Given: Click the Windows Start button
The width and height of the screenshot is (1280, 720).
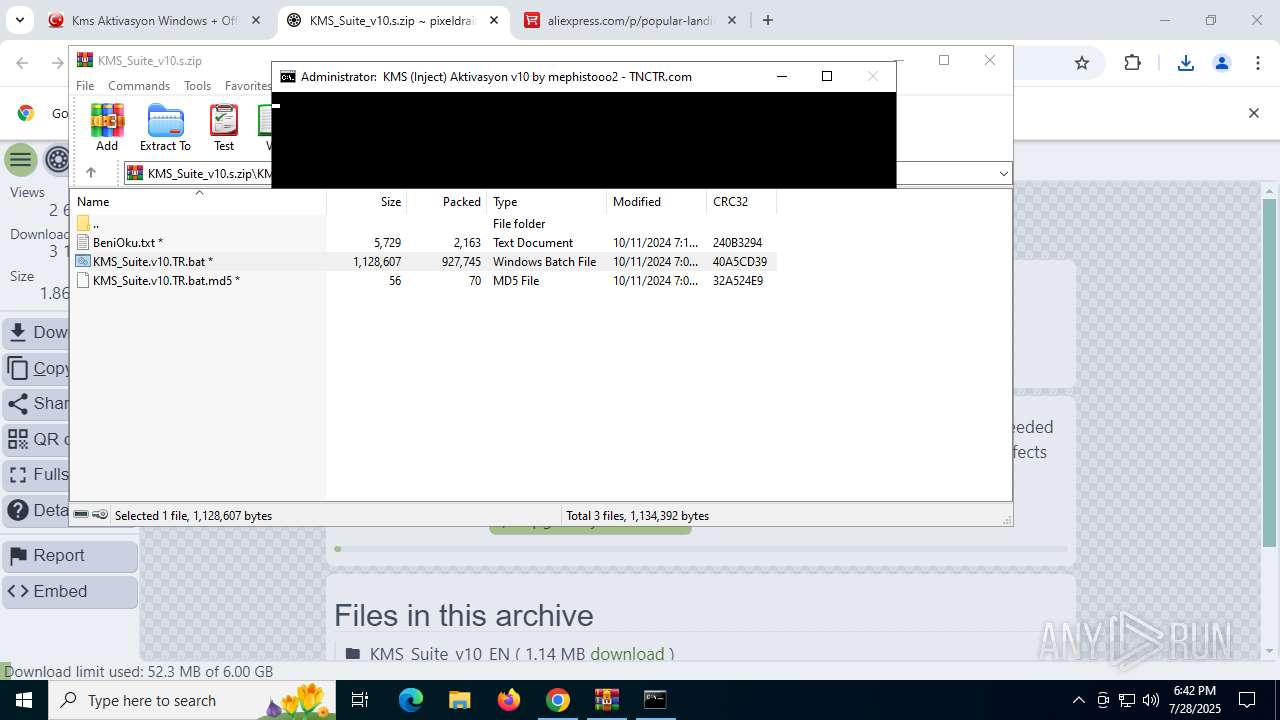Looking at the screenshot, I should 24,700.
